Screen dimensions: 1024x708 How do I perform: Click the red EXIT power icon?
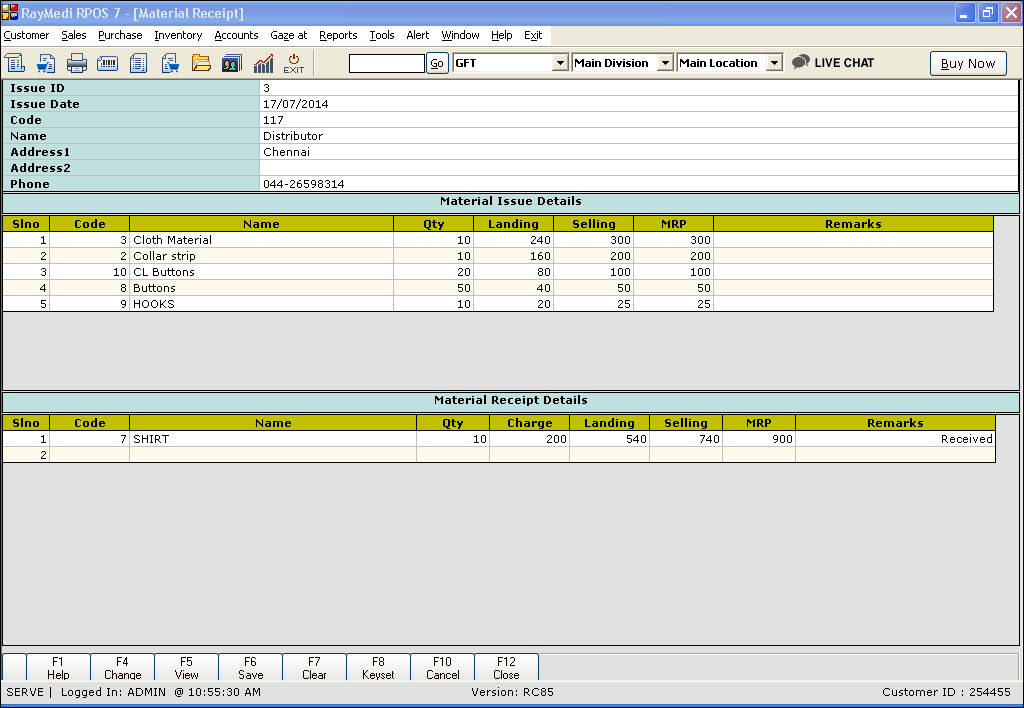(293, 64)
